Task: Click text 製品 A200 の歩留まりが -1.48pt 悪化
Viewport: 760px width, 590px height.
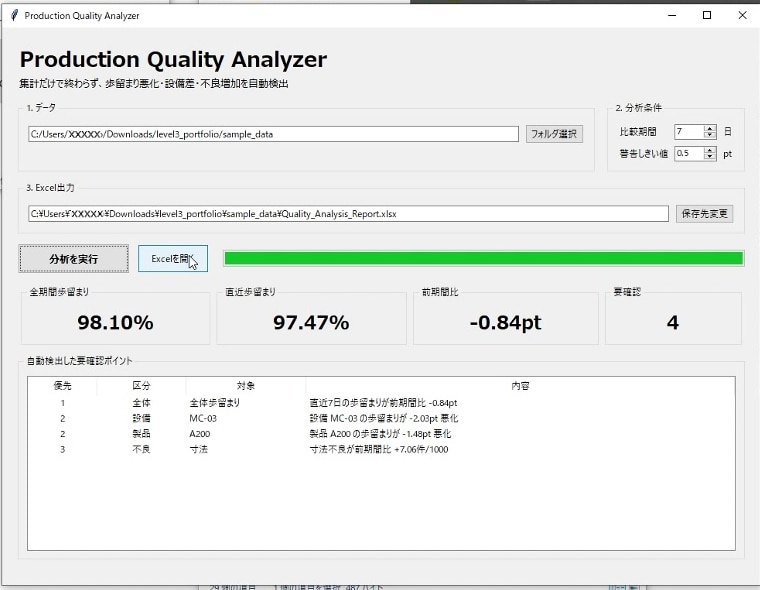Action: pos(380,434)
